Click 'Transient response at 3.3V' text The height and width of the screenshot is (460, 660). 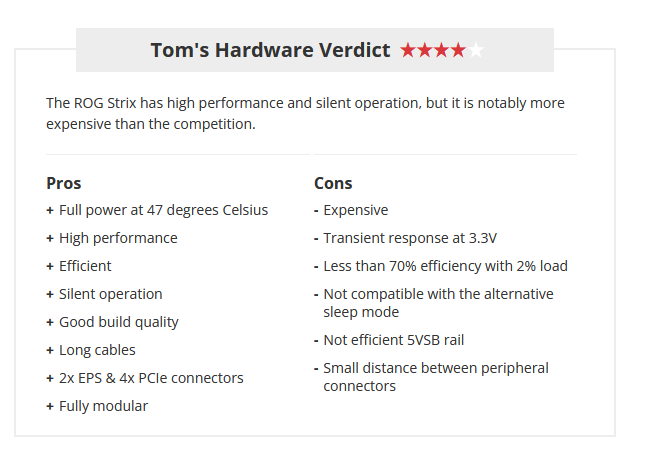(410, 238)
